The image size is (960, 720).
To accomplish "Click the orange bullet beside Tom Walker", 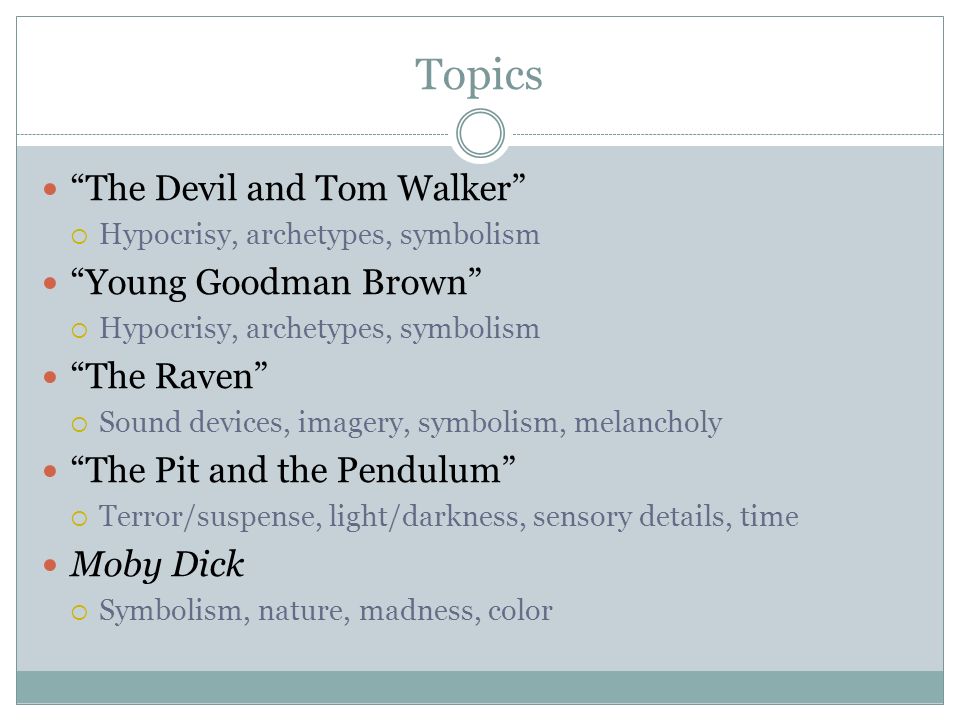I will pos(50,189).
